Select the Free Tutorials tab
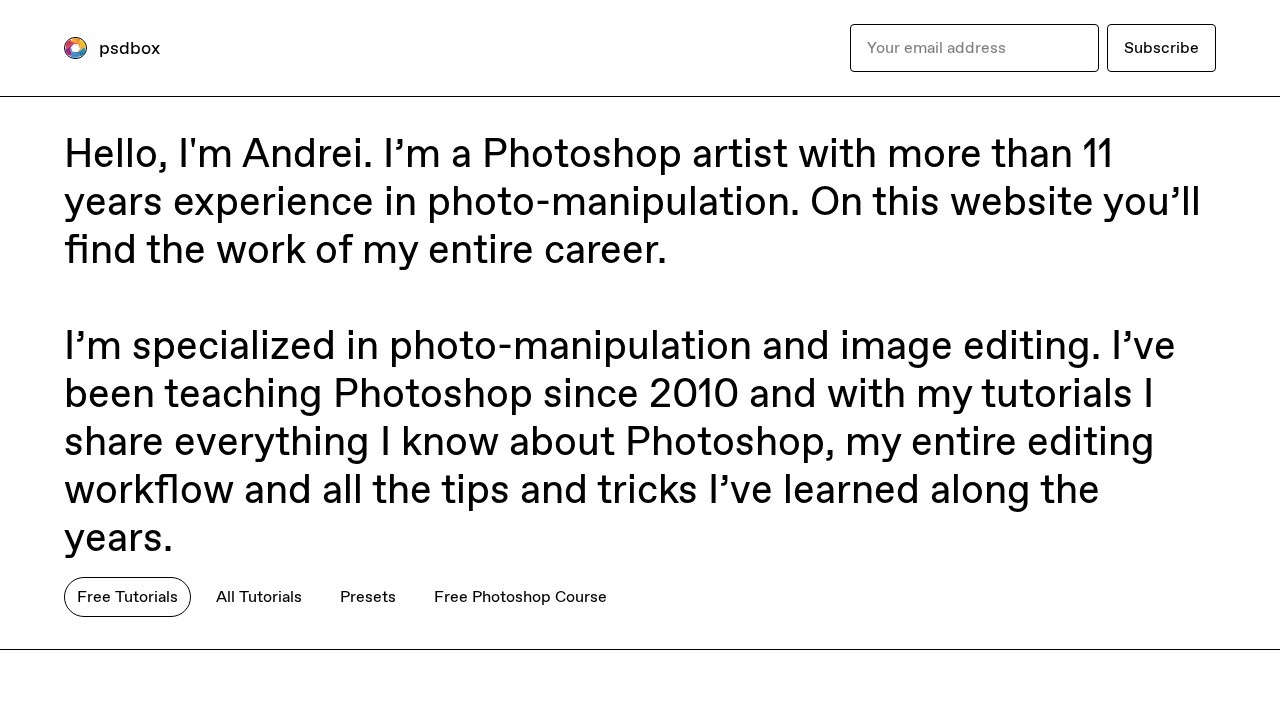The width and height of the screenshot is (1280, 720). pyautogui.click(x=127, y=597)
